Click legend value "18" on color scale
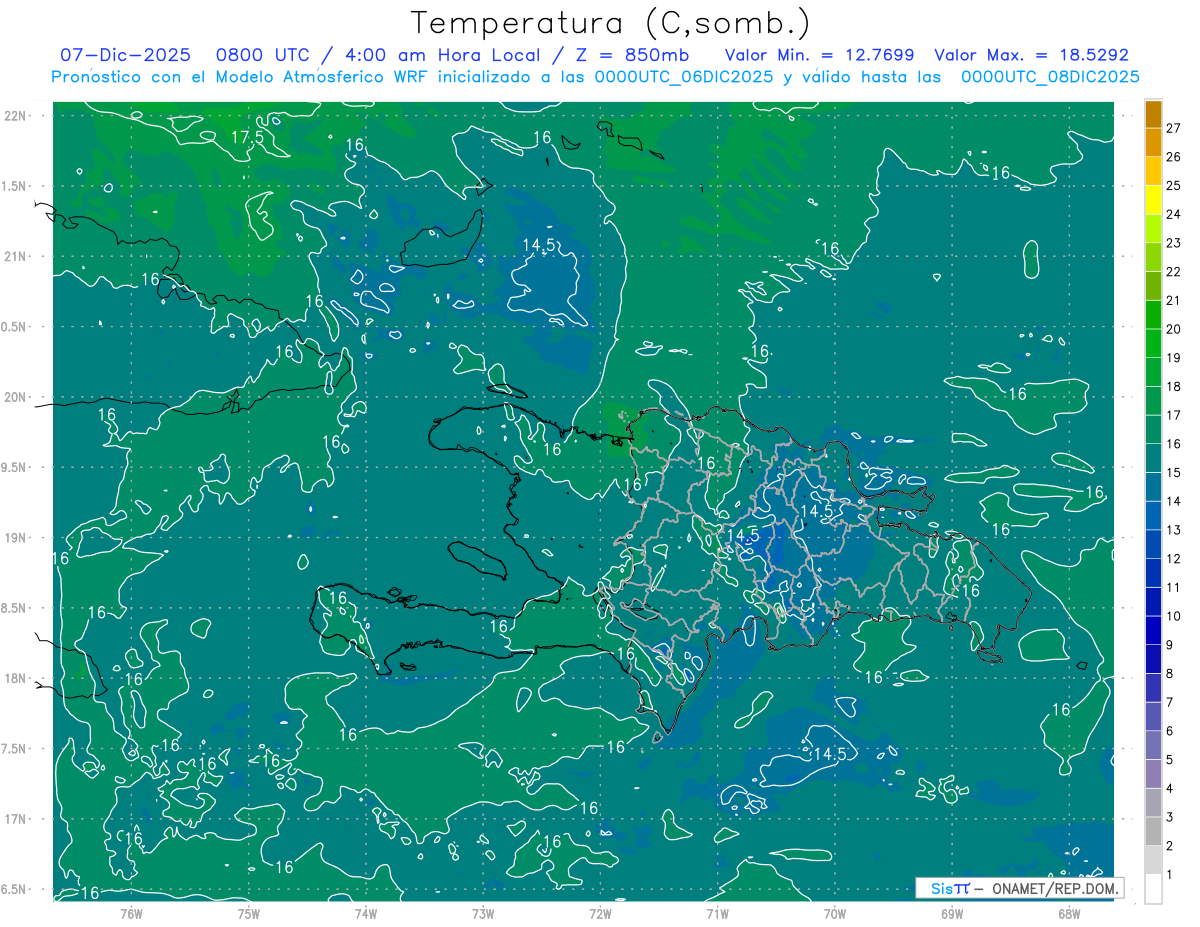The height and width of the screenshot is (927, 1200). (1173, 387)
